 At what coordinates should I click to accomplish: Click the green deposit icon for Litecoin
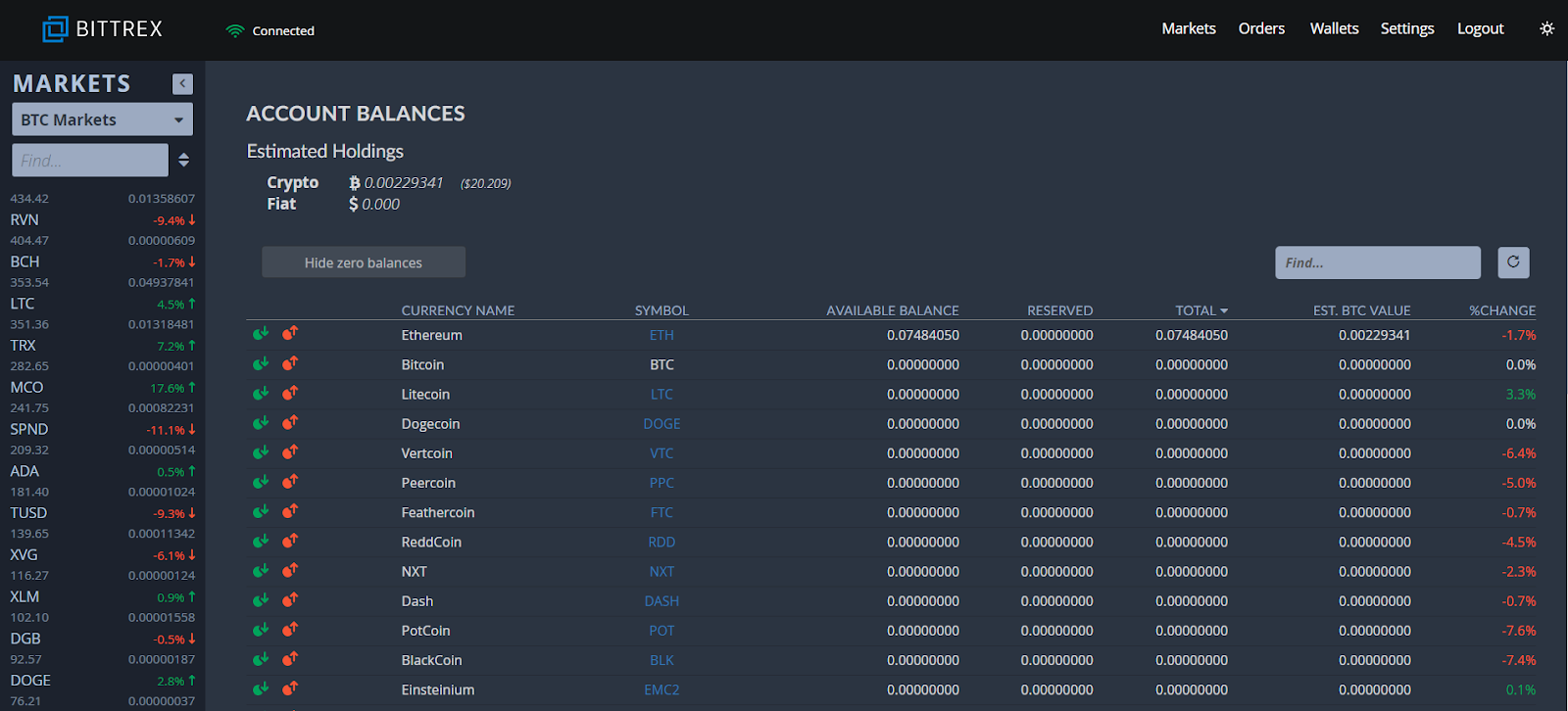click(261, 393)
